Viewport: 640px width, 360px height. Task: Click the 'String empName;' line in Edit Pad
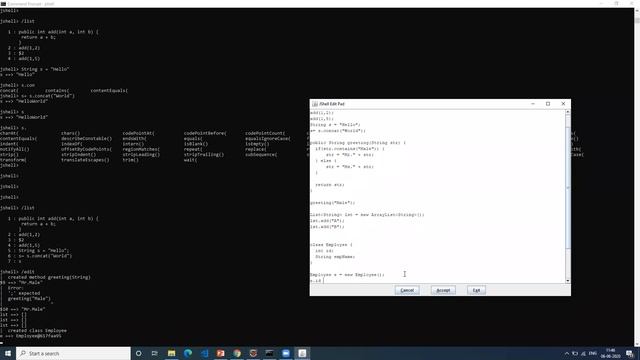(x=335, y=257)
